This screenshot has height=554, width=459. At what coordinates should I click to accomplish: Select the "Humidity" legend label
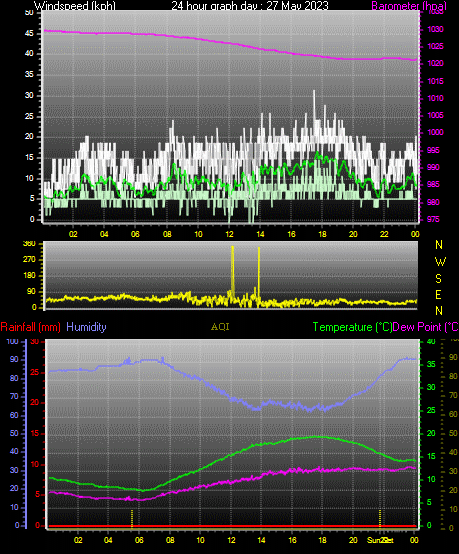pyautogui.click(x=86, y=327)
